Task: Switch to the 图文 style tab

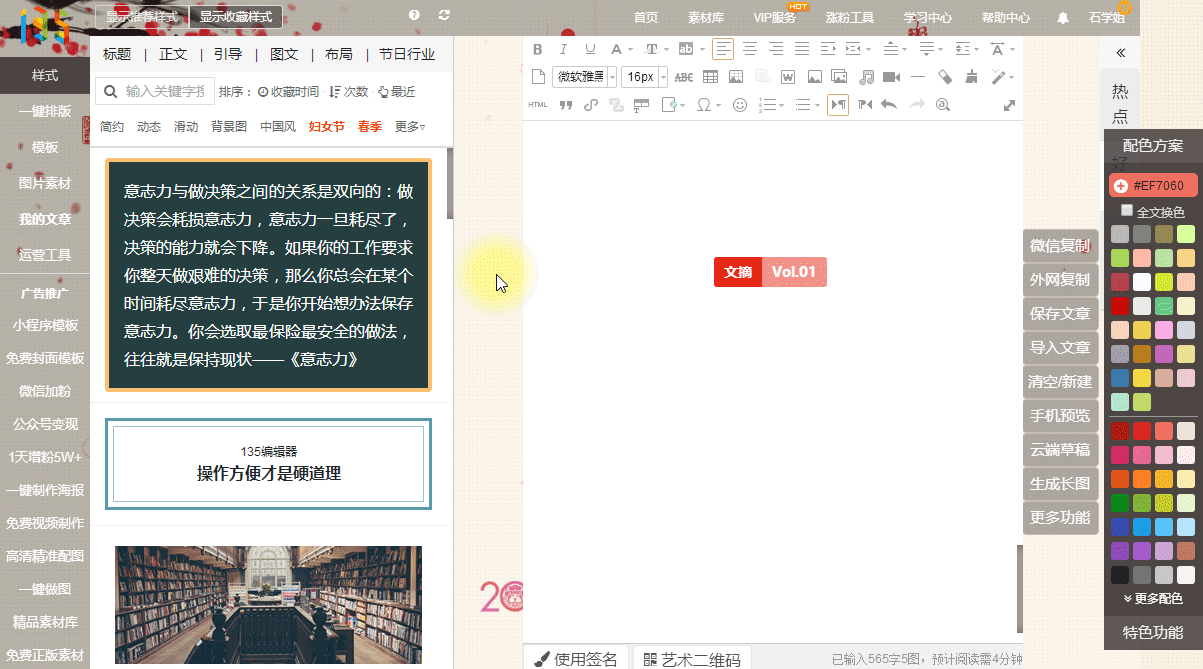Action: (284, 54)
